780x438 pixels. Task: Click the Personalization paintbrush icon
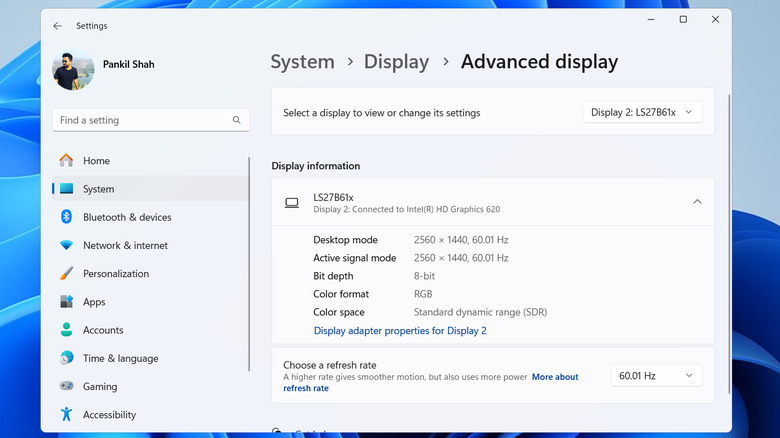[x=66, y=273]
